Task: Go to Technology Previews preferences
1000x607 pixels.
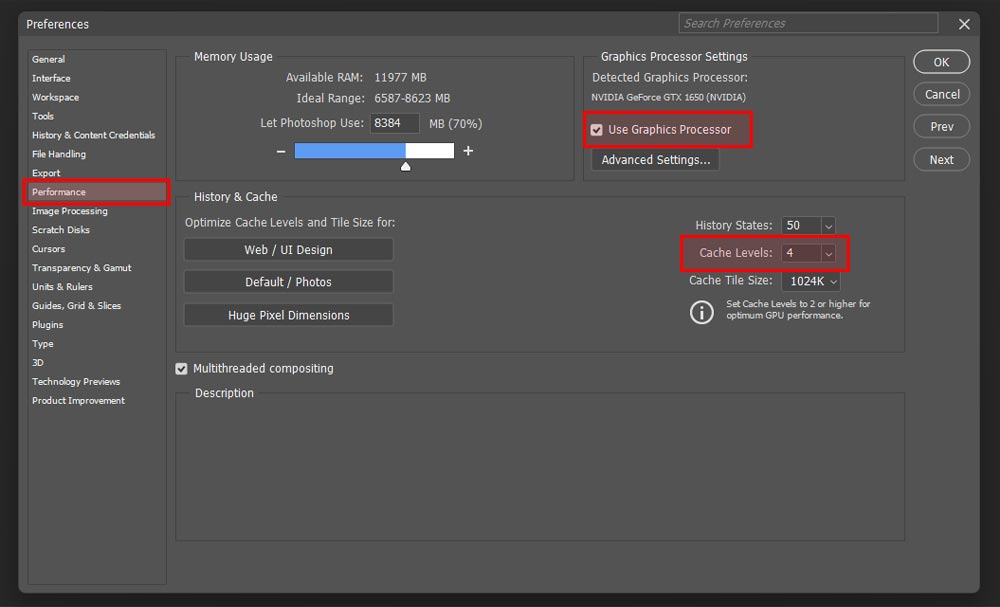Action: click(76, 381)
